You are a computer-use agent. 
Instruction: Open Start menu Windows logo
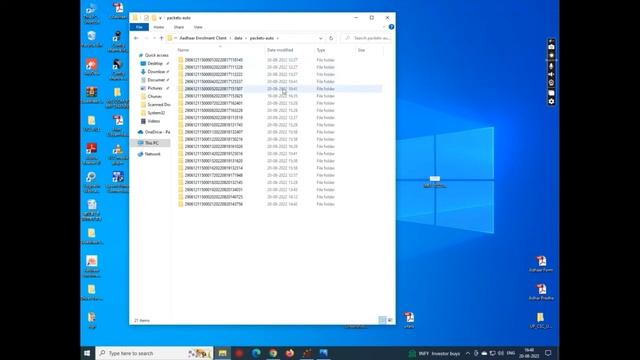[87, 353]
